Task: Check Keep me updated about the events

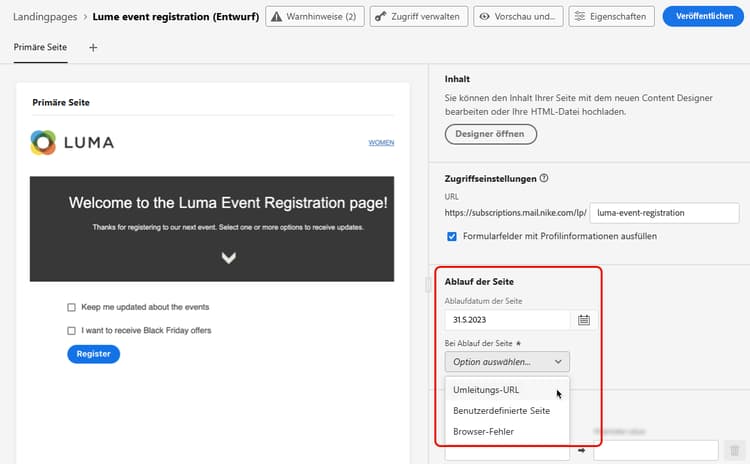Action: tap(71, 307)
